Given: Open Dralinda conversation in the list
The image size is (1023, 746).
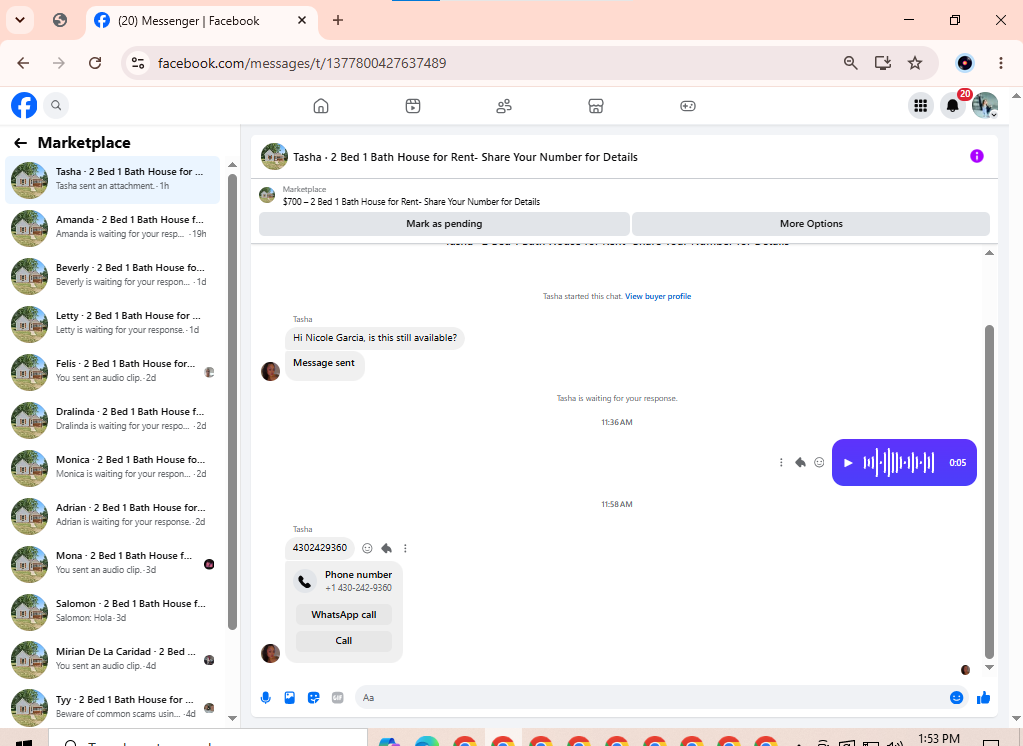Looking at the screenshot, I should tap(112, 419).
